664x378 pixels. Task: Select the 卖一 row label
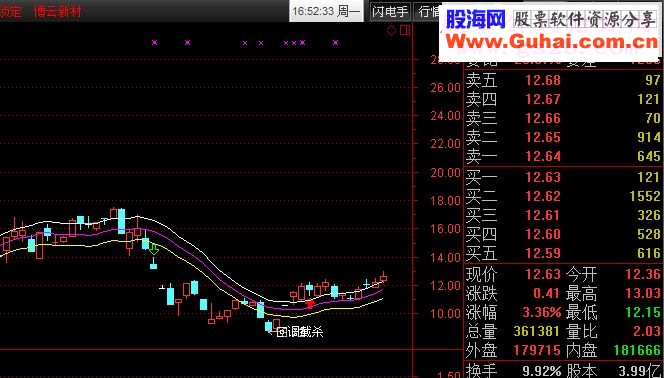pyautogui.click(x=481, y=157)
